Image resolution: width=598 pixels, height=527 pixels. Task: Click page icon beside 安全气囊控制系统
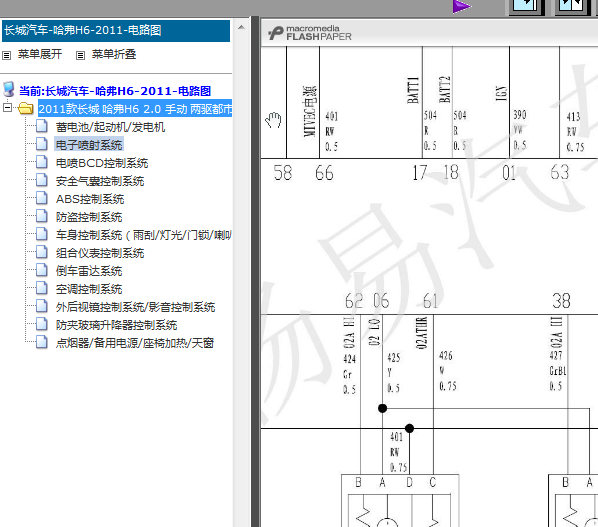[42, 180]
